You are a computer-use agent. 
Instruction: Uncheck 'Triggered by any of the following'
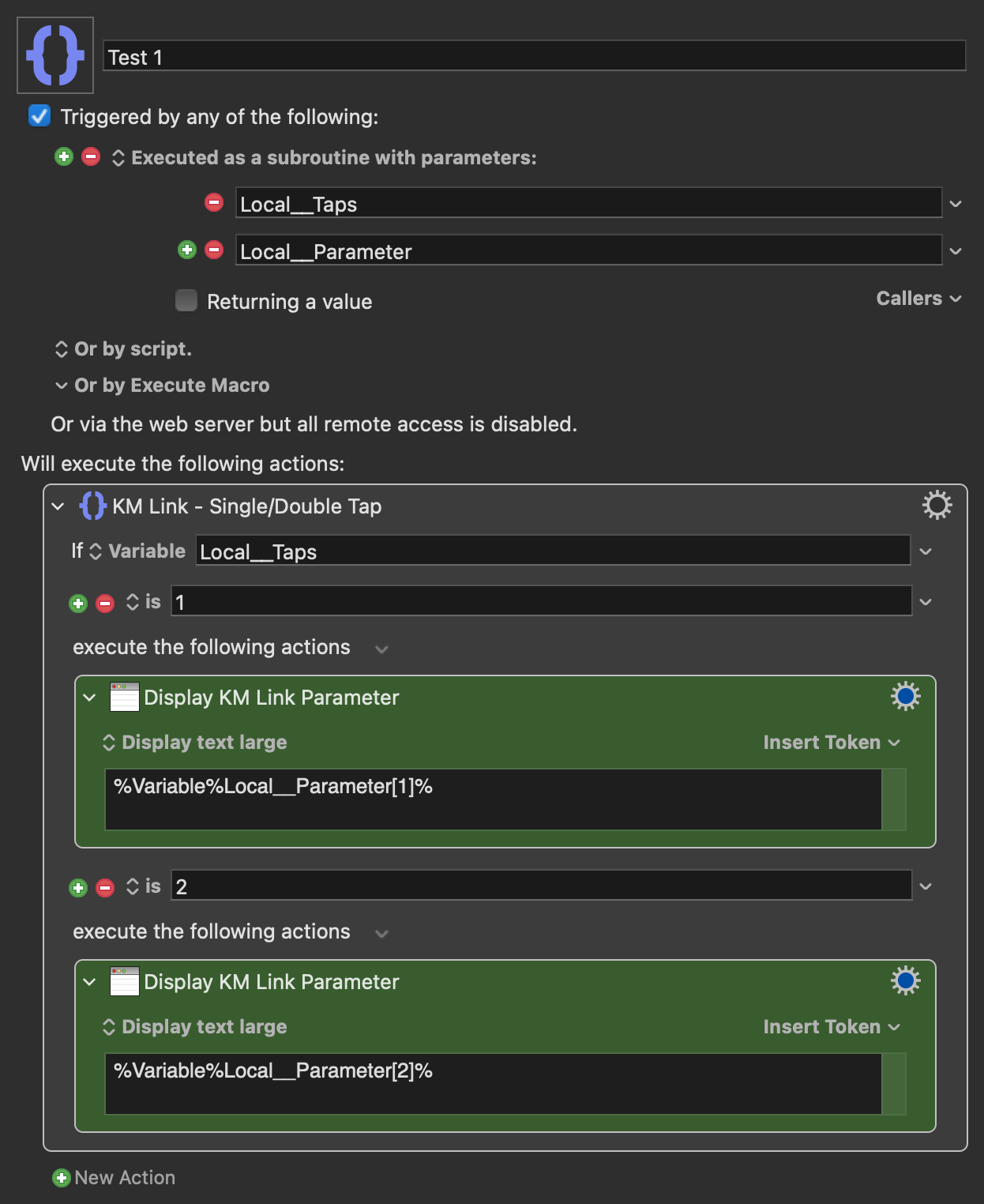point(39,116)
